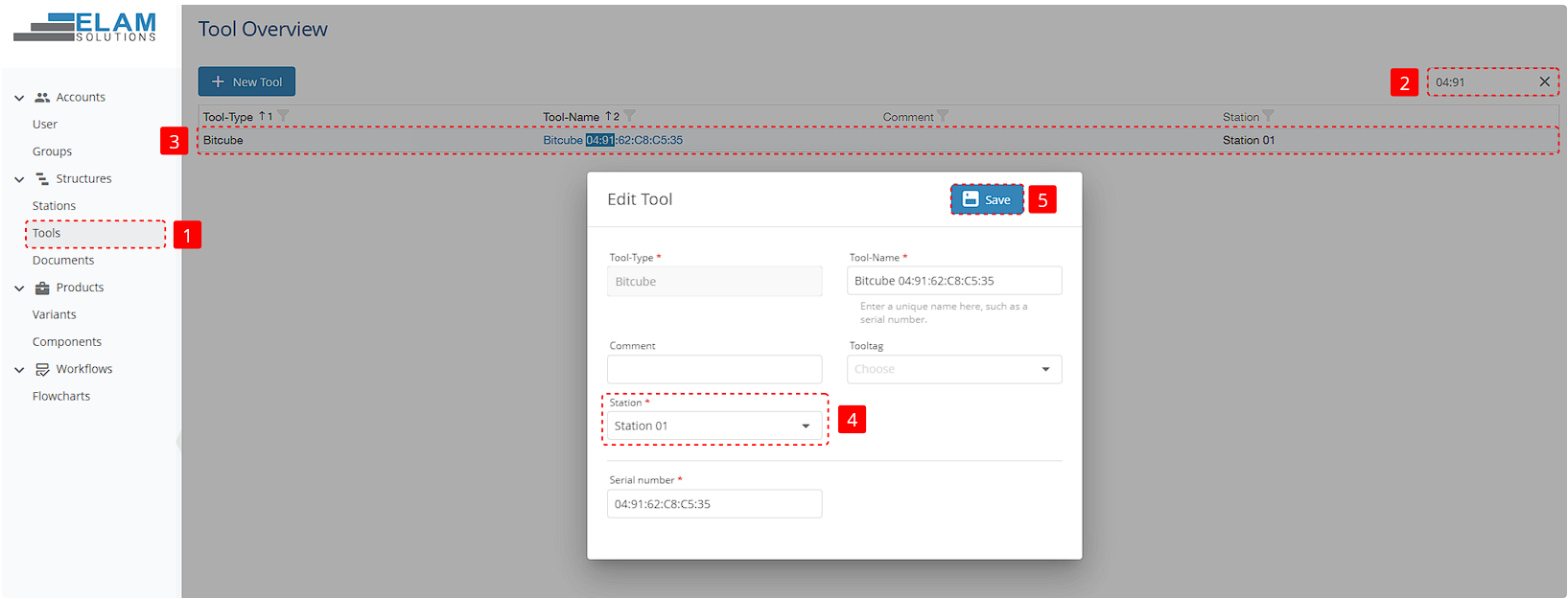This screenshot has width=1568, height=599.
Task: Open the Station column filter icon
Action: tap(1269, 117)
